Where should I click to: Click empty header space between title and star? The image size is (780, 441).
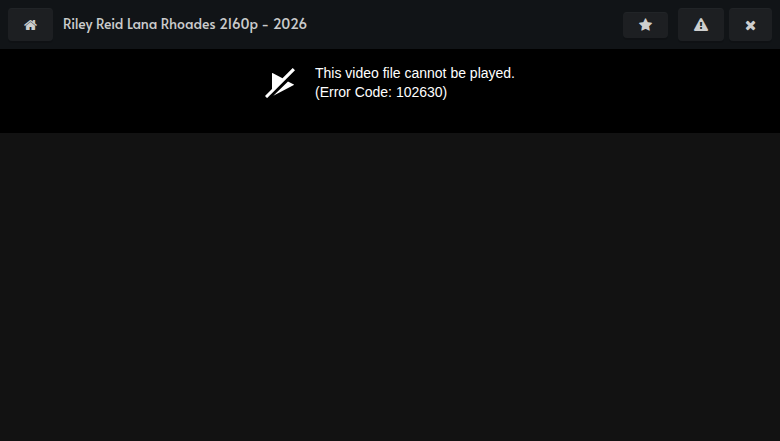tap(463, 24)
